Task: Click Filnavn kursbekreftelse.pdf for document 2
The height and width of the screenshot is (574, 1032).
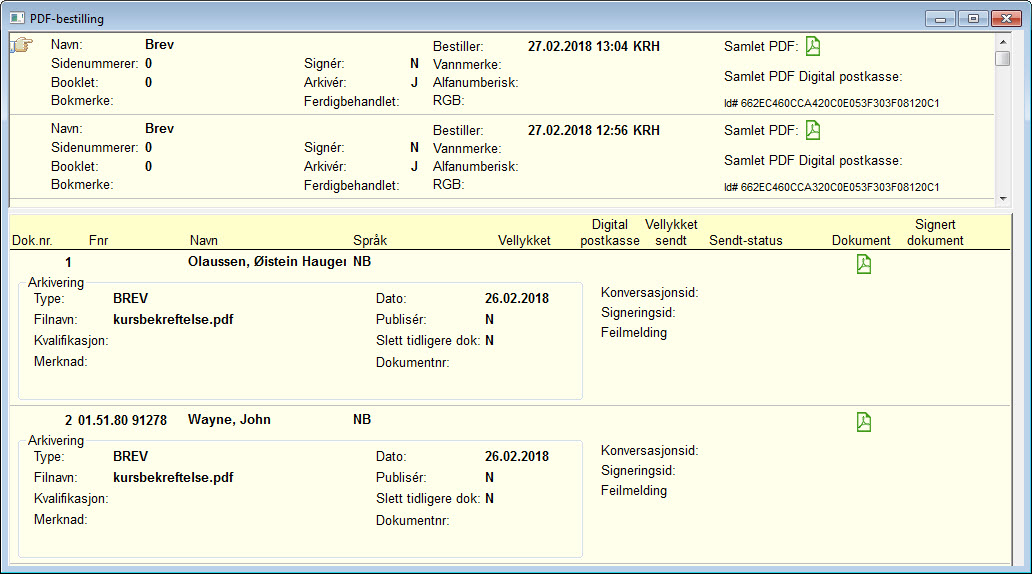Action: point(173,477)
